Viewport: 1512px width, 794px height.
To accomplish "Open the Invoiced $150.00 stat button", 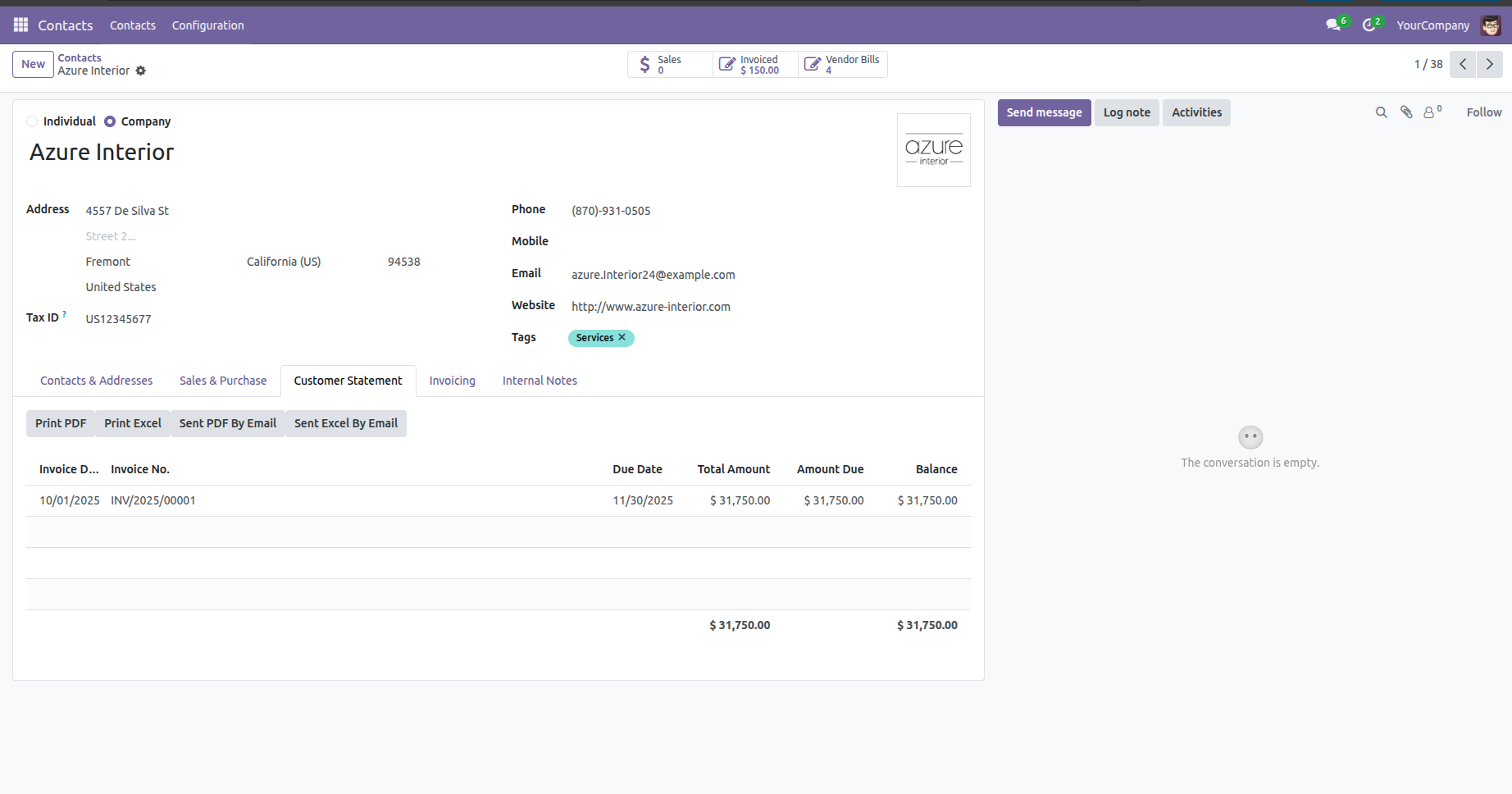I will pyautogui.click(x=755, y=64).
